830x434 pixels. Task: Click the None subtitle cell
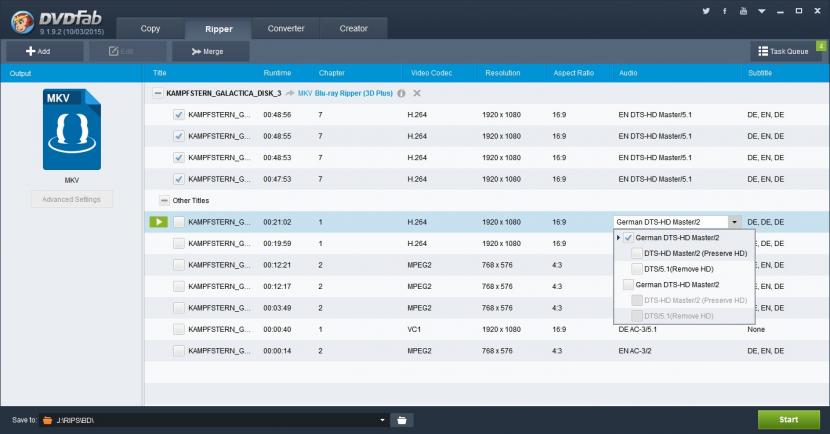756,329
